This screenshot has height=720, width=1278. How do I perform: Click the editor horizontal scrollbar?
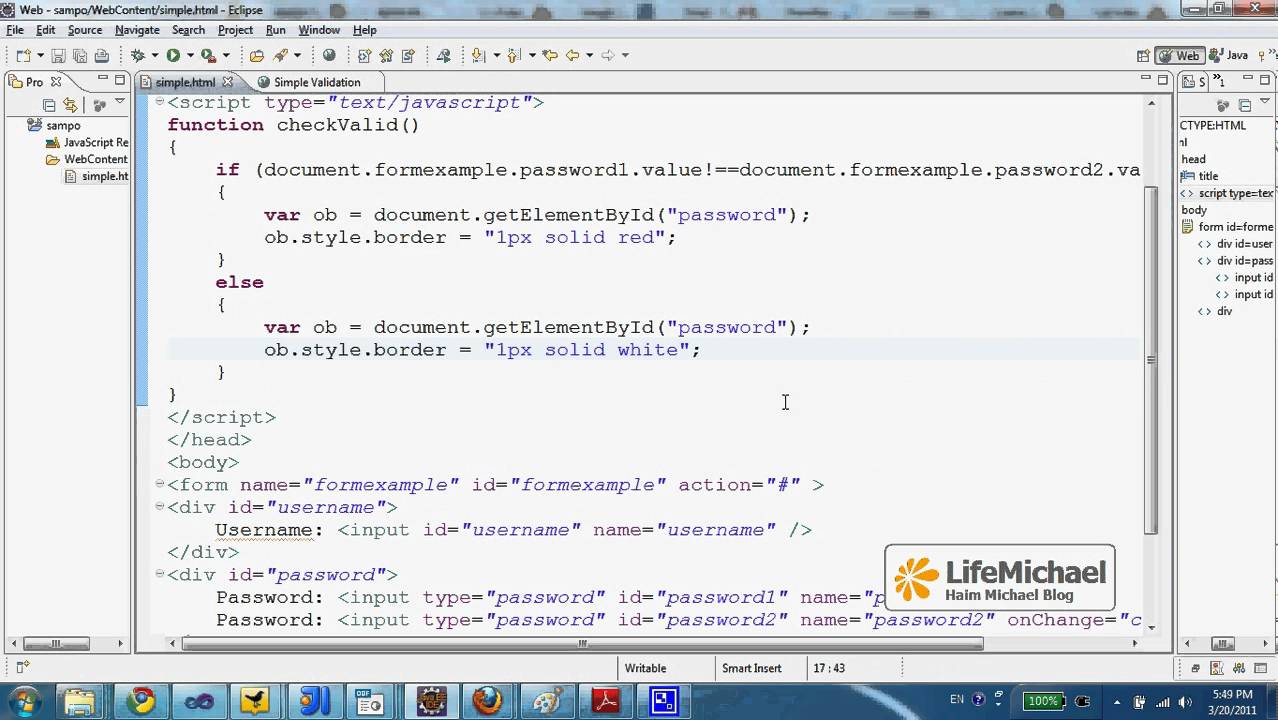583,644
